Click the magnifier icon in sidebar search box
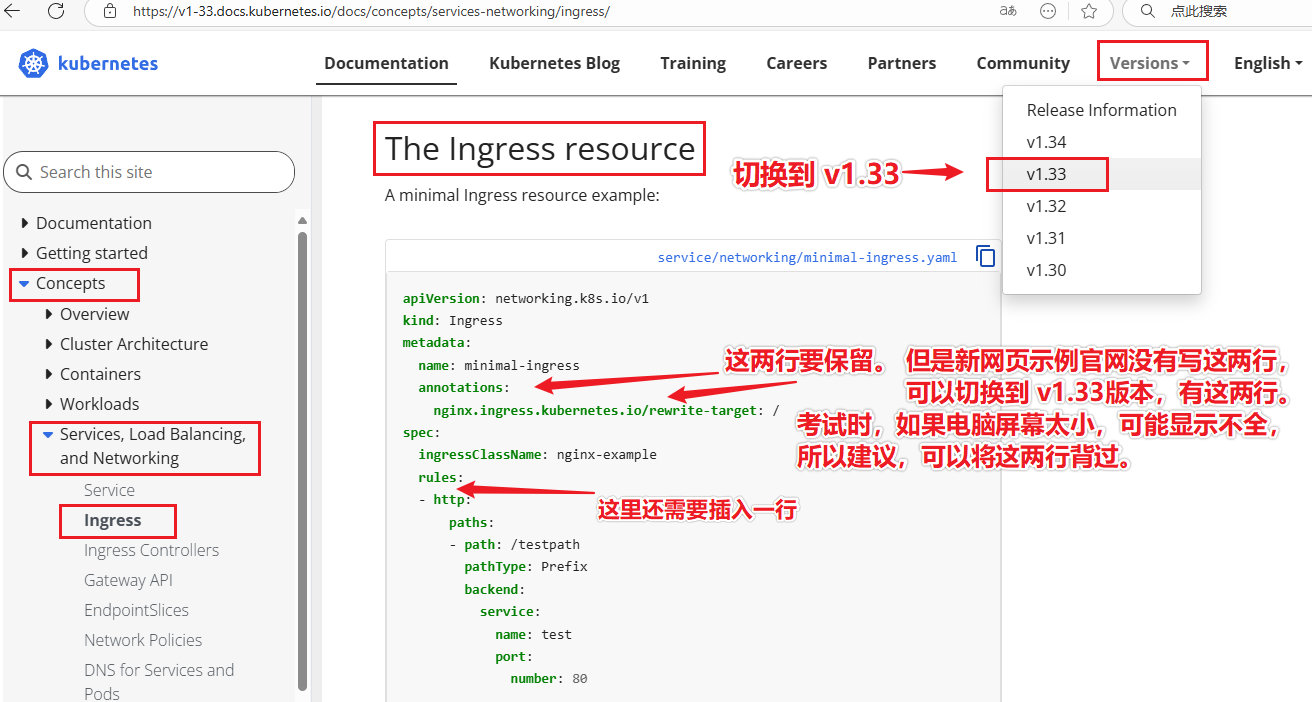 (24, 171)
